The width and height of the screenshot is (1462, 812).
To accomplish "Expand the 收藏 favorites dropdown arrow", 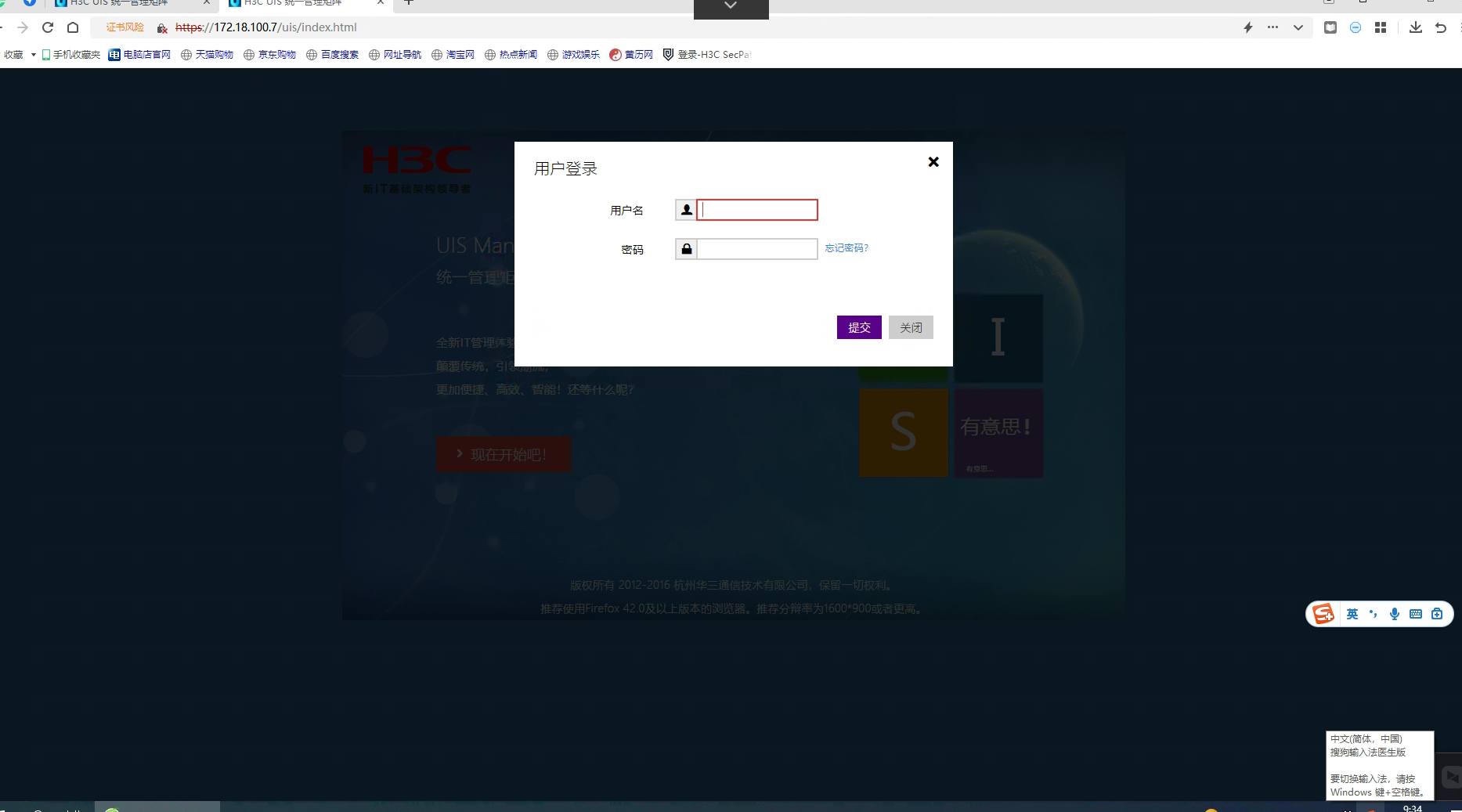I will click(x=34, y=55).
